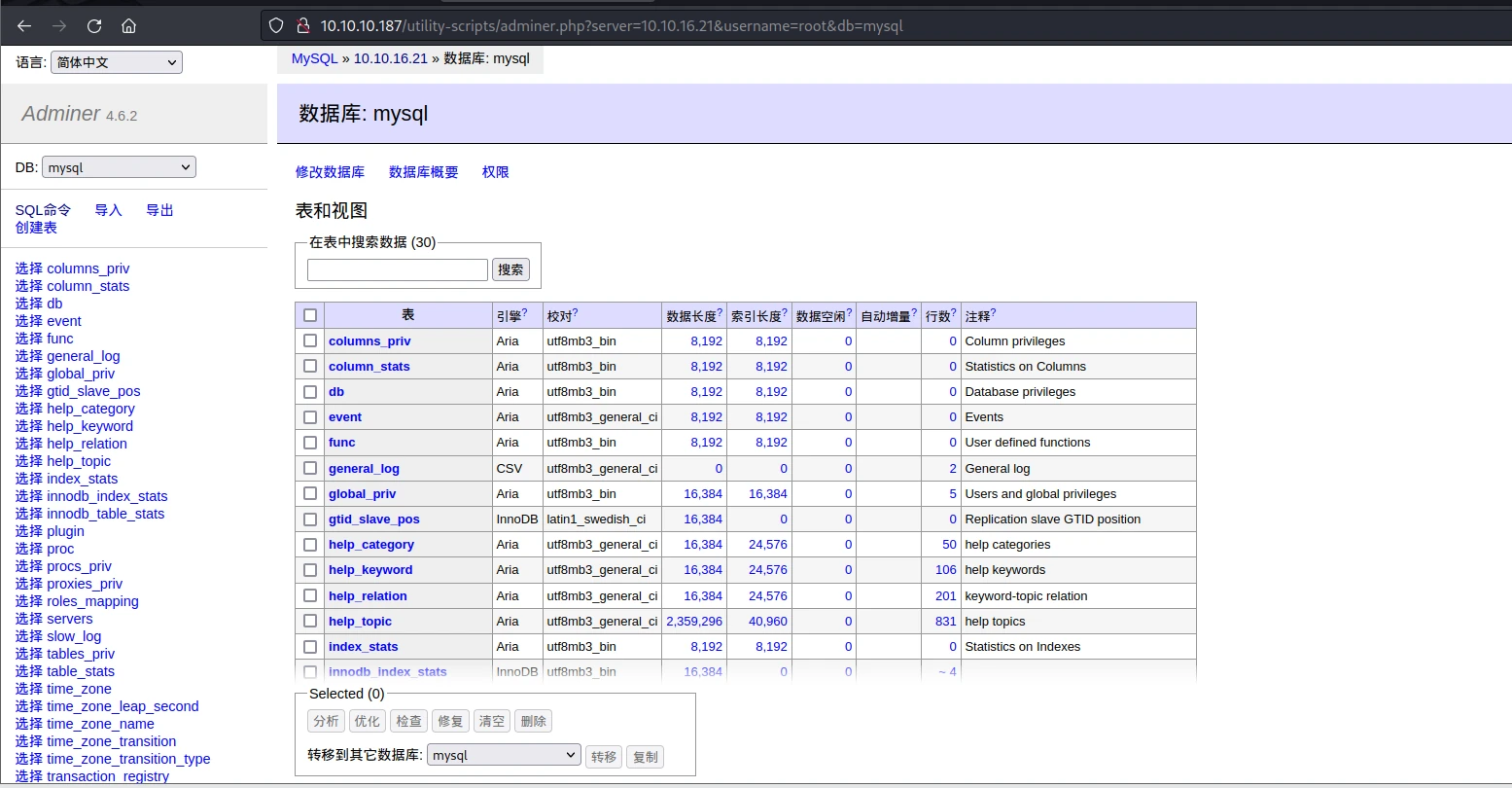This screenshot has width=1512, height=788.
Task: Open the 数据库概要 schema view
Action: tap(423, 172)
